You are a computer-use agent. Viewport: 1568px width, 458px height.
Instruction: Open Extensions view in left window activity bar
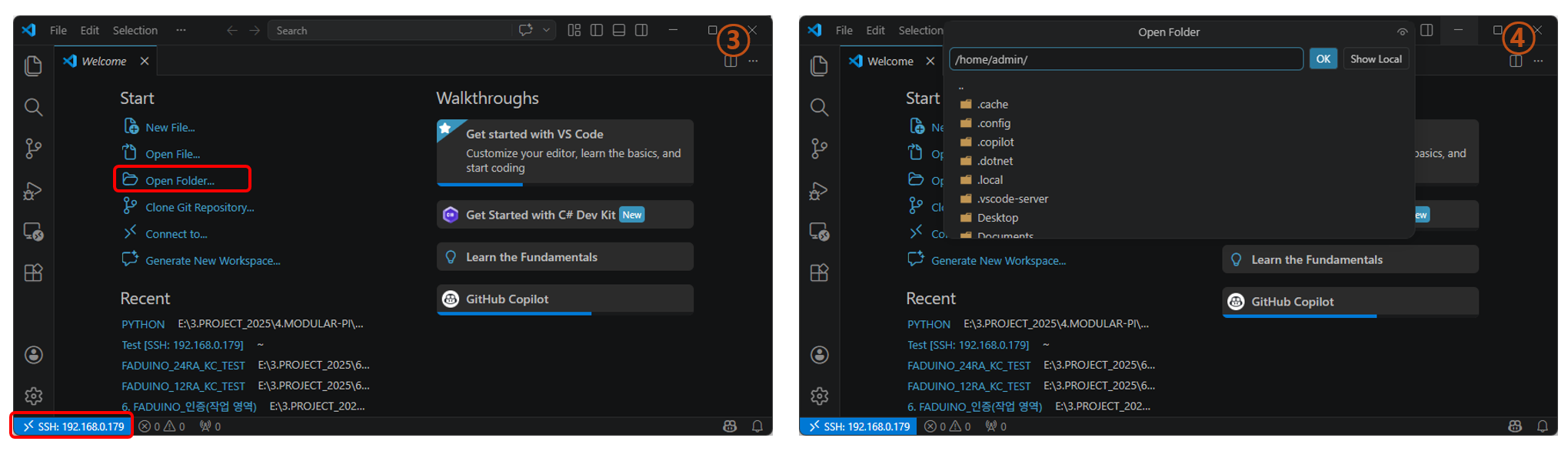pyautogui.click(x=33, y=273)
